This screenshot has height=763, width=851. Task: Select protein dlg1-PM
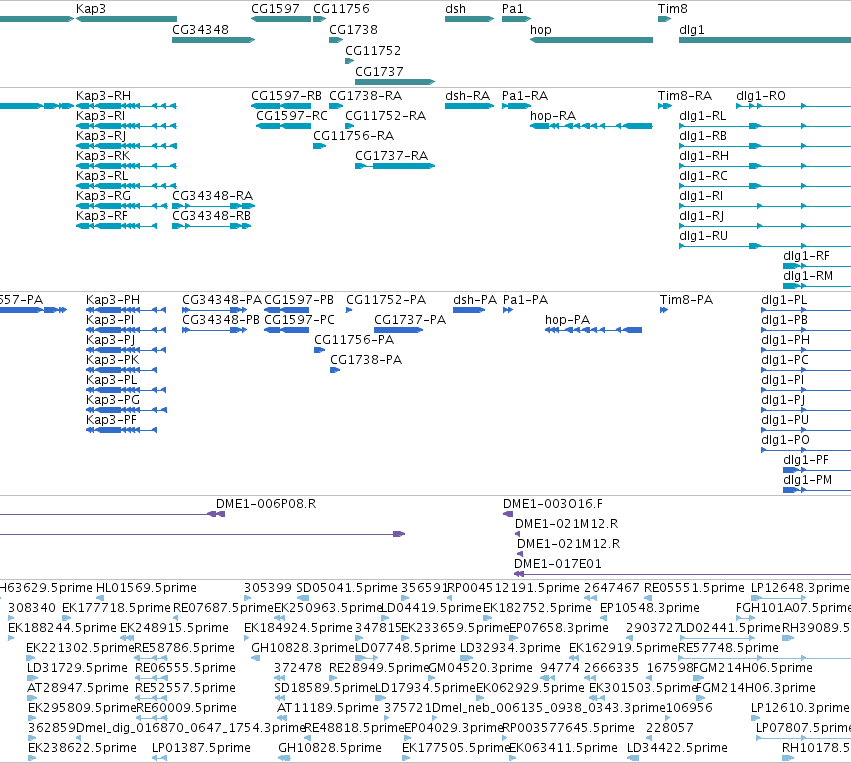(x=808, y=480)
